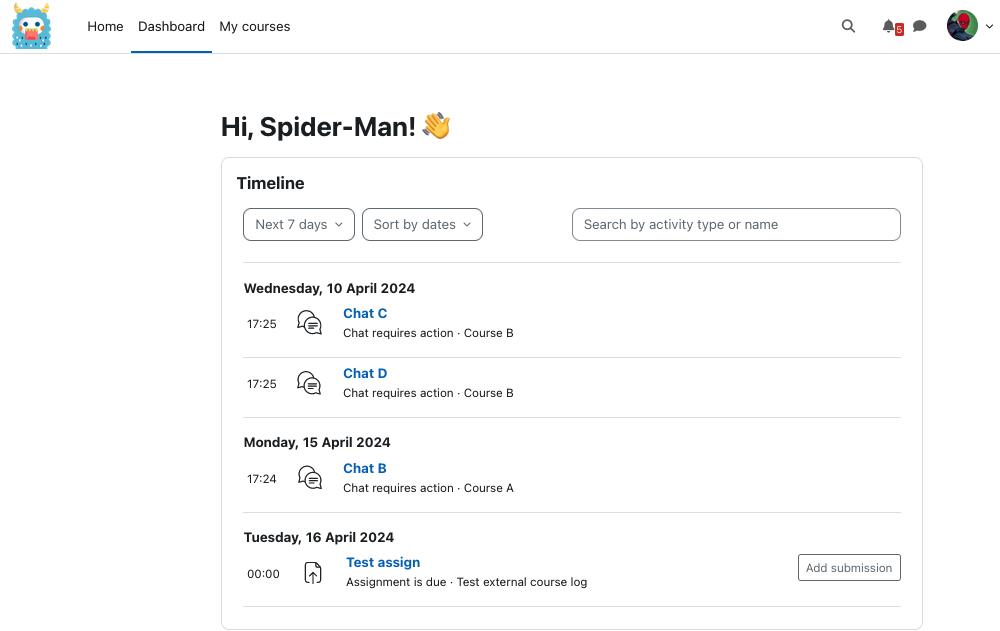Image resolution: width=1000 pixels, height=631 pixels.
Task: Click the red notification count badge
Action: tap(899, 29)
